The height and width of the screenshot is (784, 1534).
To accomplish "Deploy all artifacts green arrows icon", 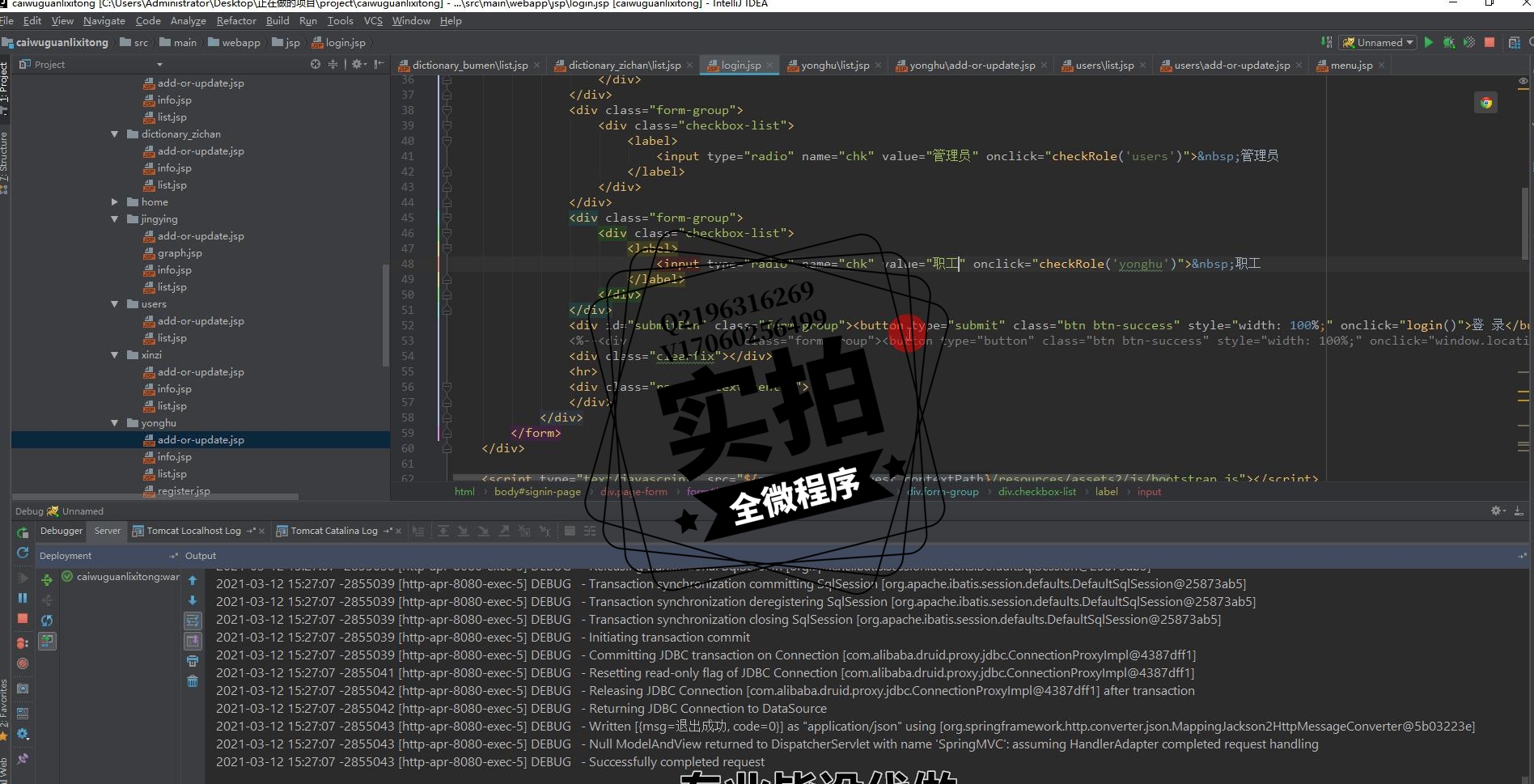I will [x=47, y=579].
